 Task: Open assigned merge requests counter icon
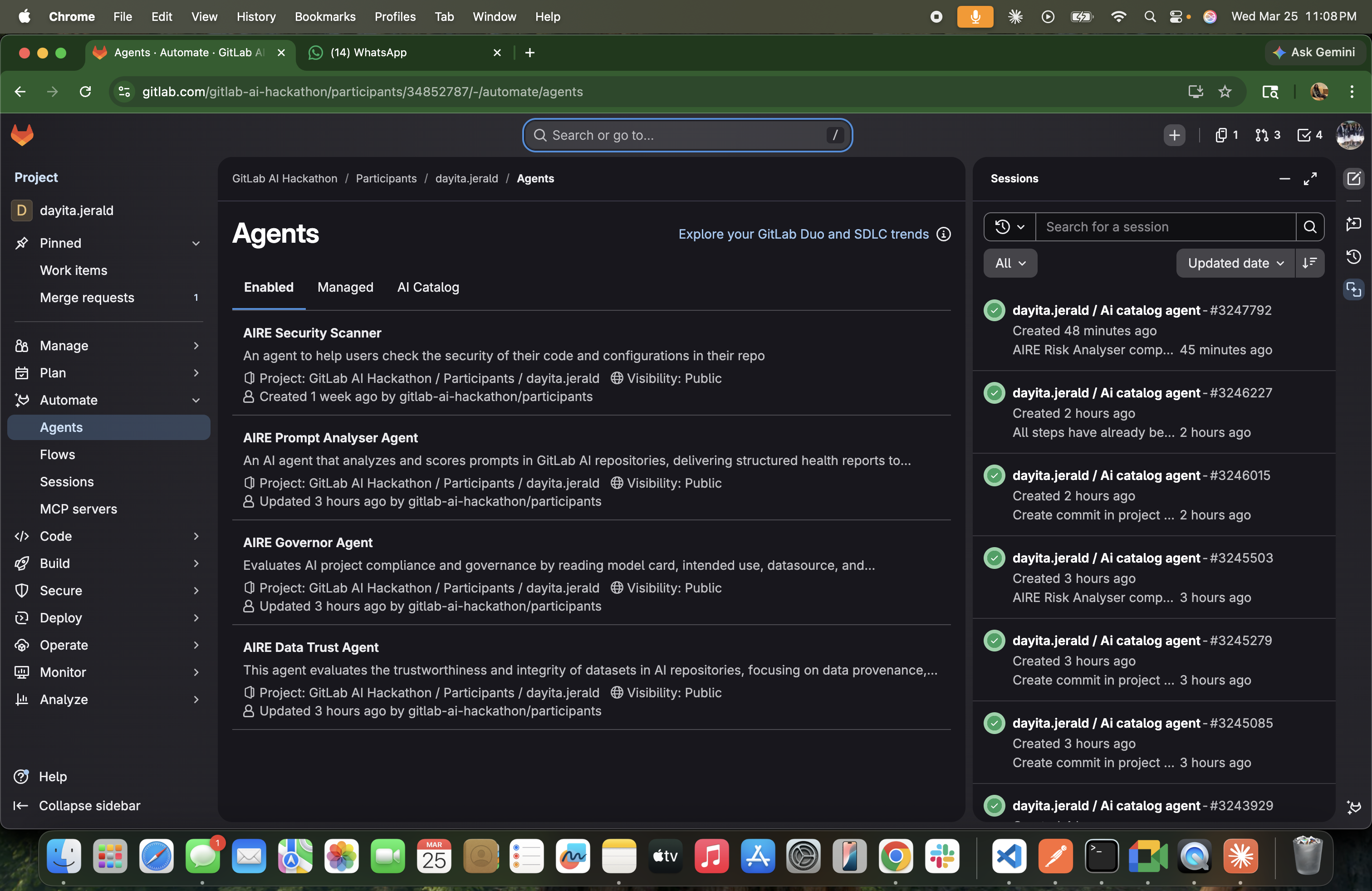(x=1267, y=135)
